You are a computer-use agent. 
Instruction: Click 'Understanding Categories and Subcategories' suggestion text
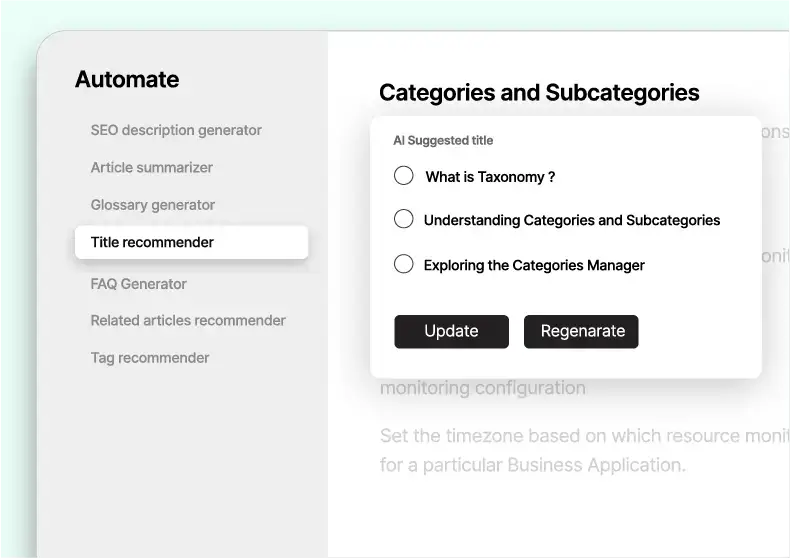click(572, 220)
